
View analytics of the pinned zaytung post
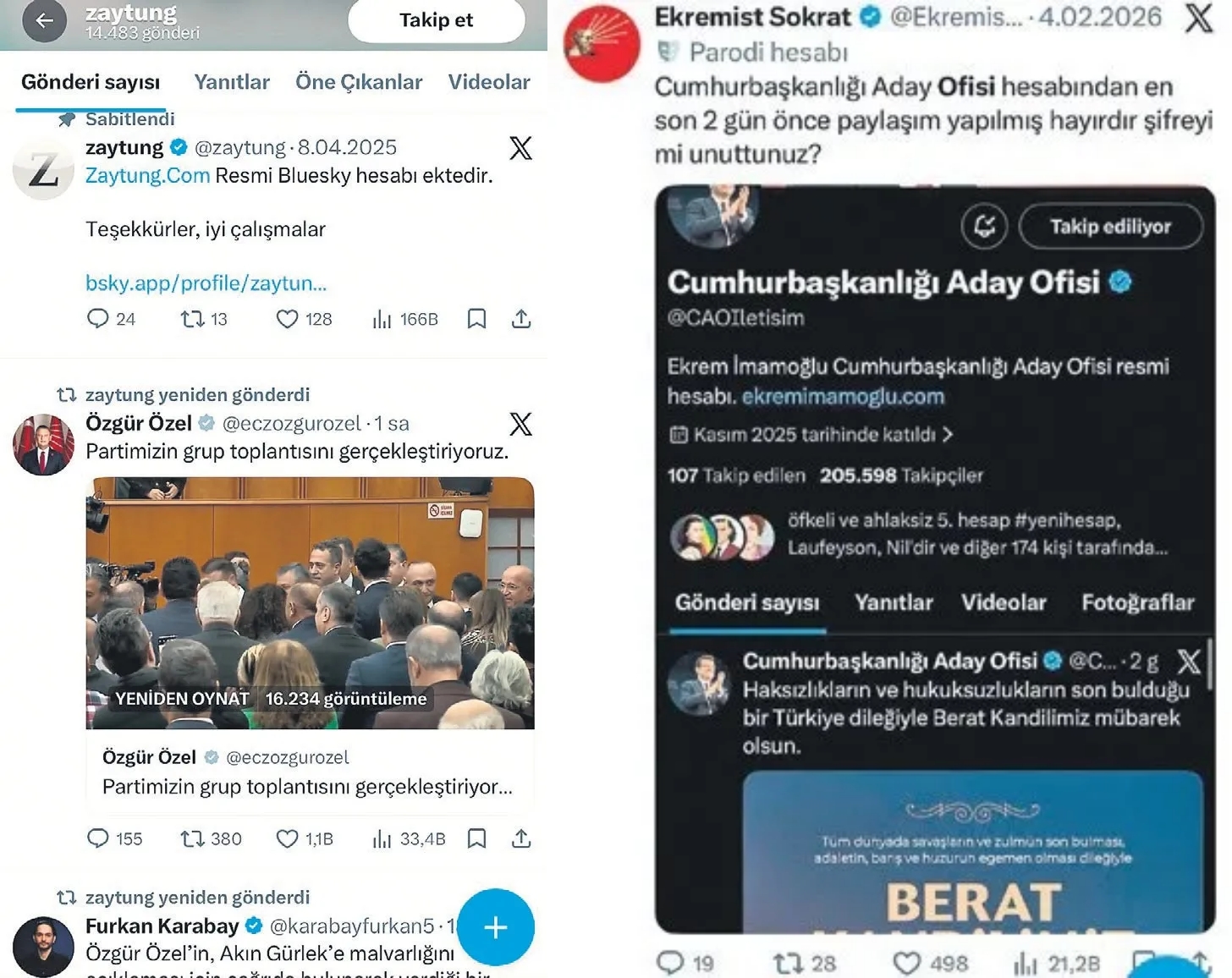tap(405, 319)
